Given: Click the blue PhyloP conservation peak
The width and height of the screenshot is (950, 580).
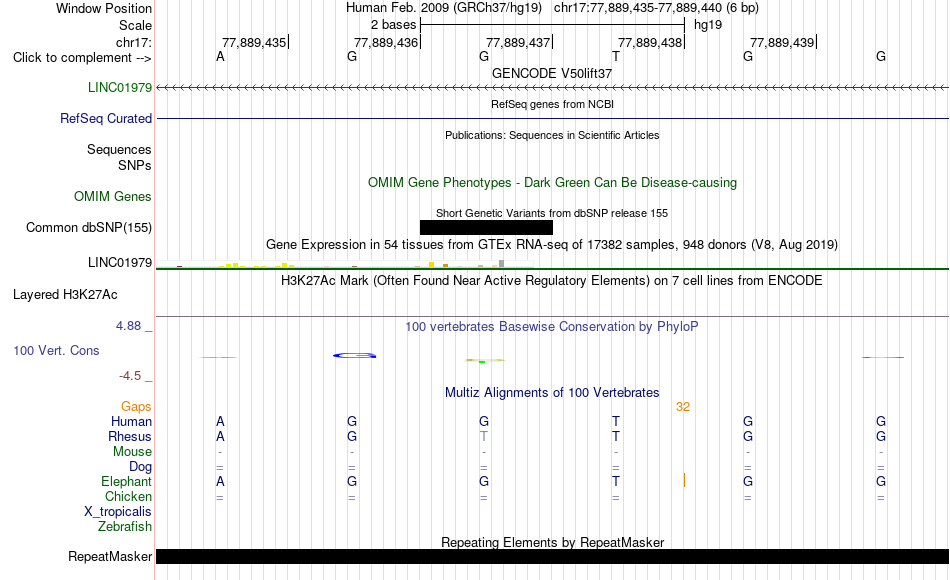Looking at the screenshot, I should (x=354, y=355).
